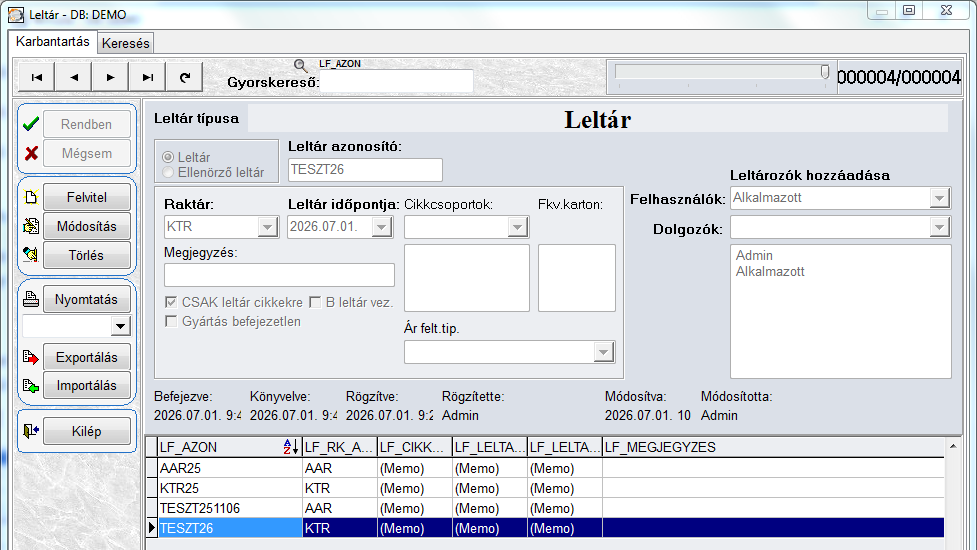Screen dimensions: 977x550
Task: Click the Gyorskereső input field
Action: coord(396,82)
